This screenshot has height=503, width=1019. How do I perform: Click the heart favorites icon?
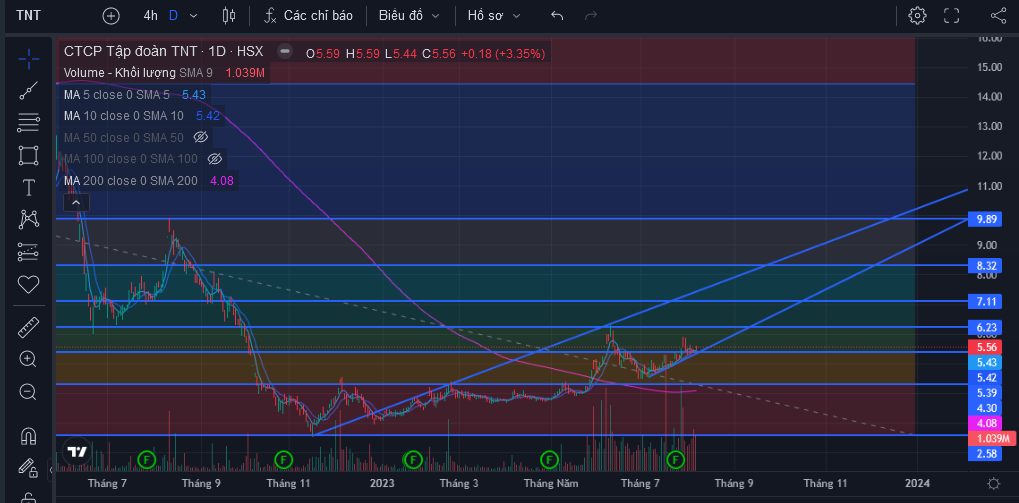pyautogui.click(x=29, y=284)
